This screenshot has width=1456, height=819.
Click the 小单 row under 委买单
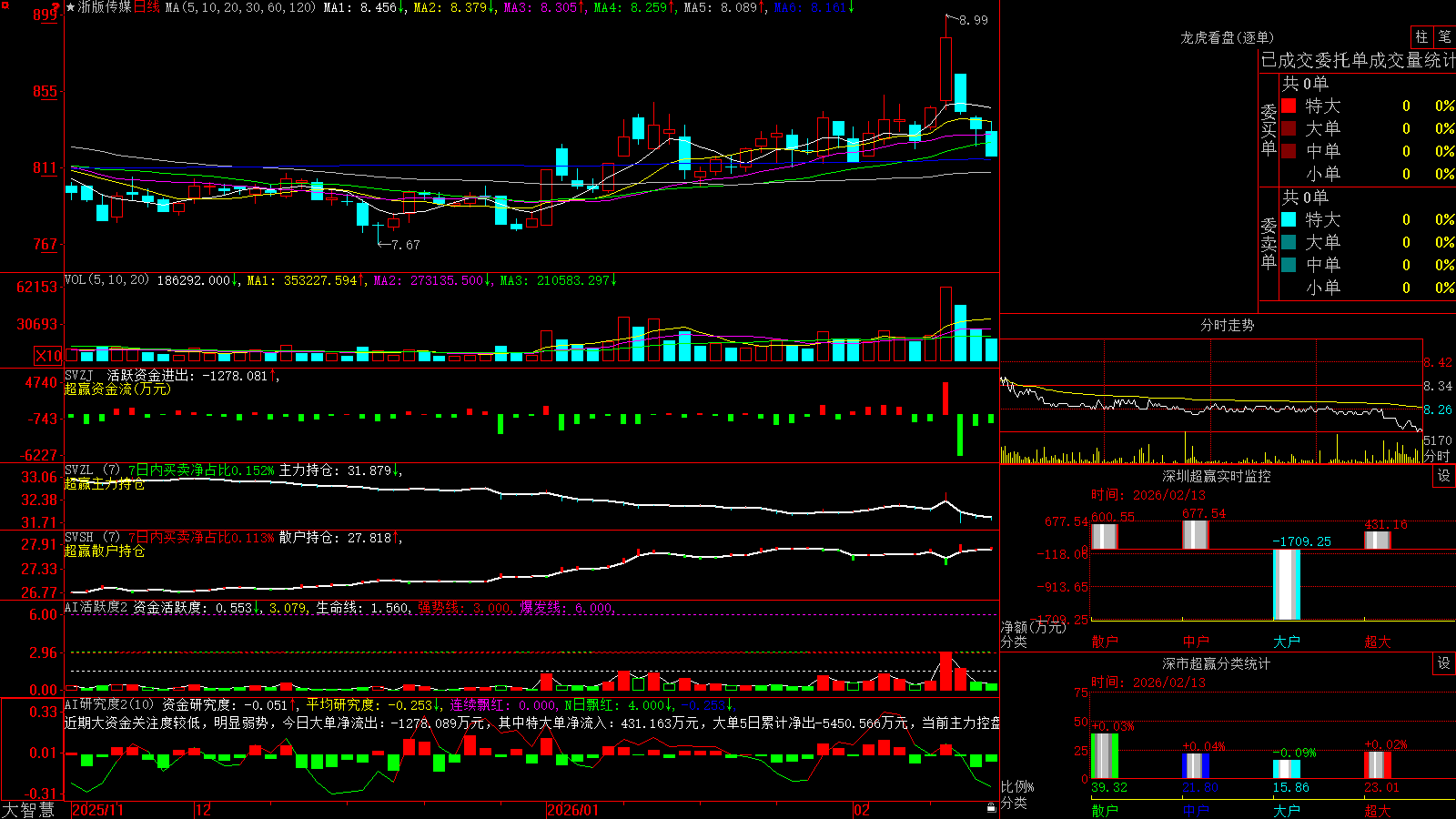(x=1368, y=174)
